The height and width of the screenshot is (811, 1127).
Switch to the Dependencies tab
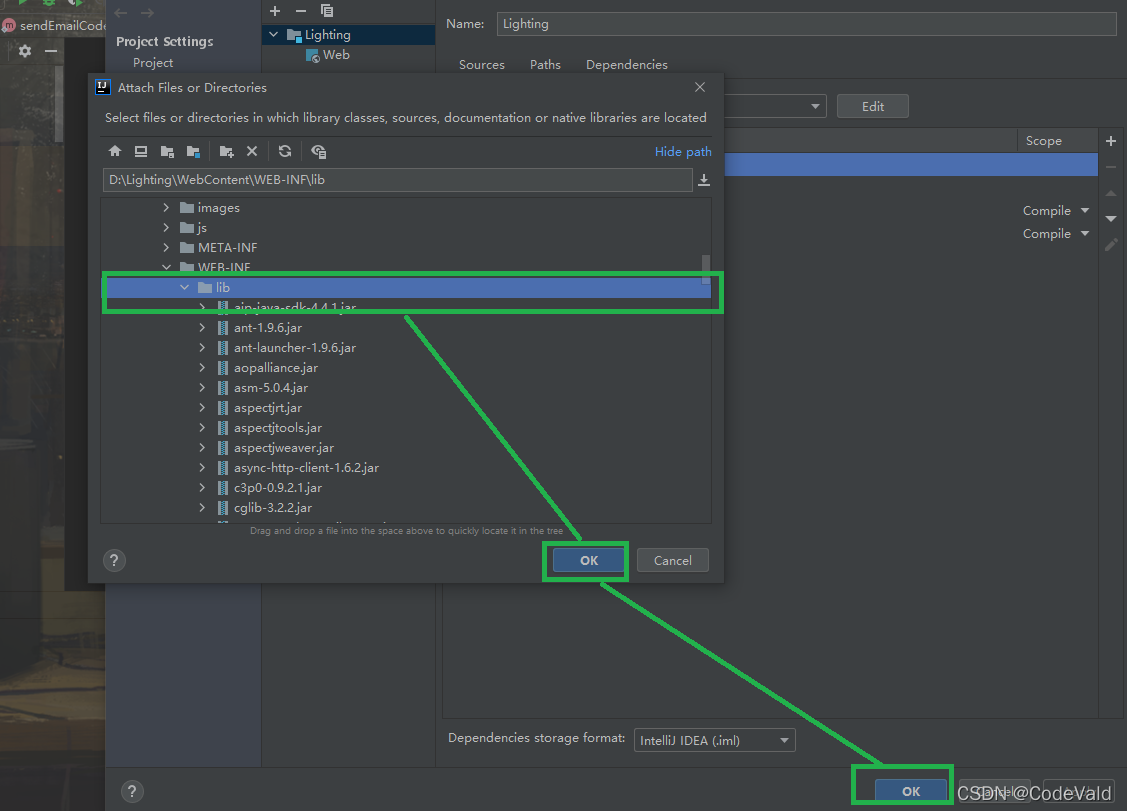click(627, 65)
